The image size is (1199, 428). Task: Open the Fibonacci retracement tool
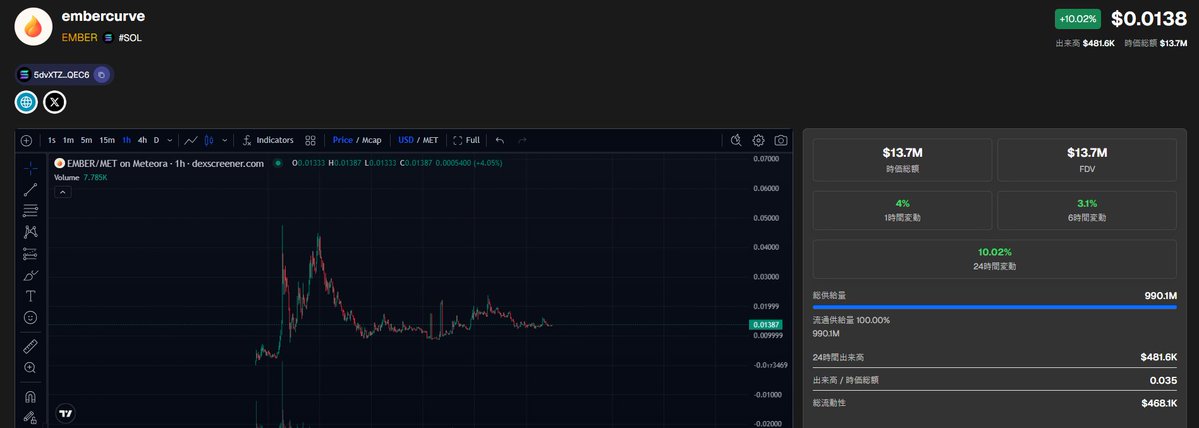point(31,211)
